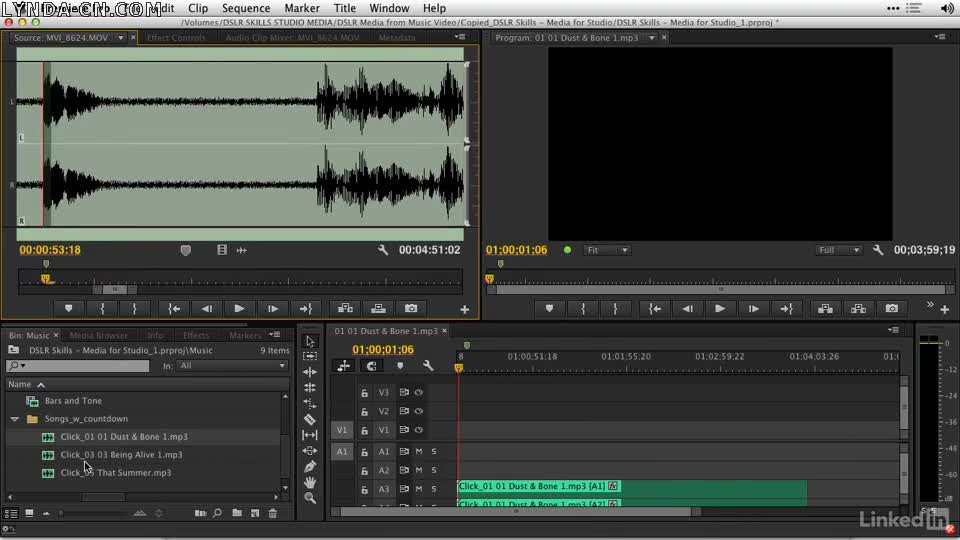Open Program sequence name dropdown

pyautogui.click(x=651, y=37)
